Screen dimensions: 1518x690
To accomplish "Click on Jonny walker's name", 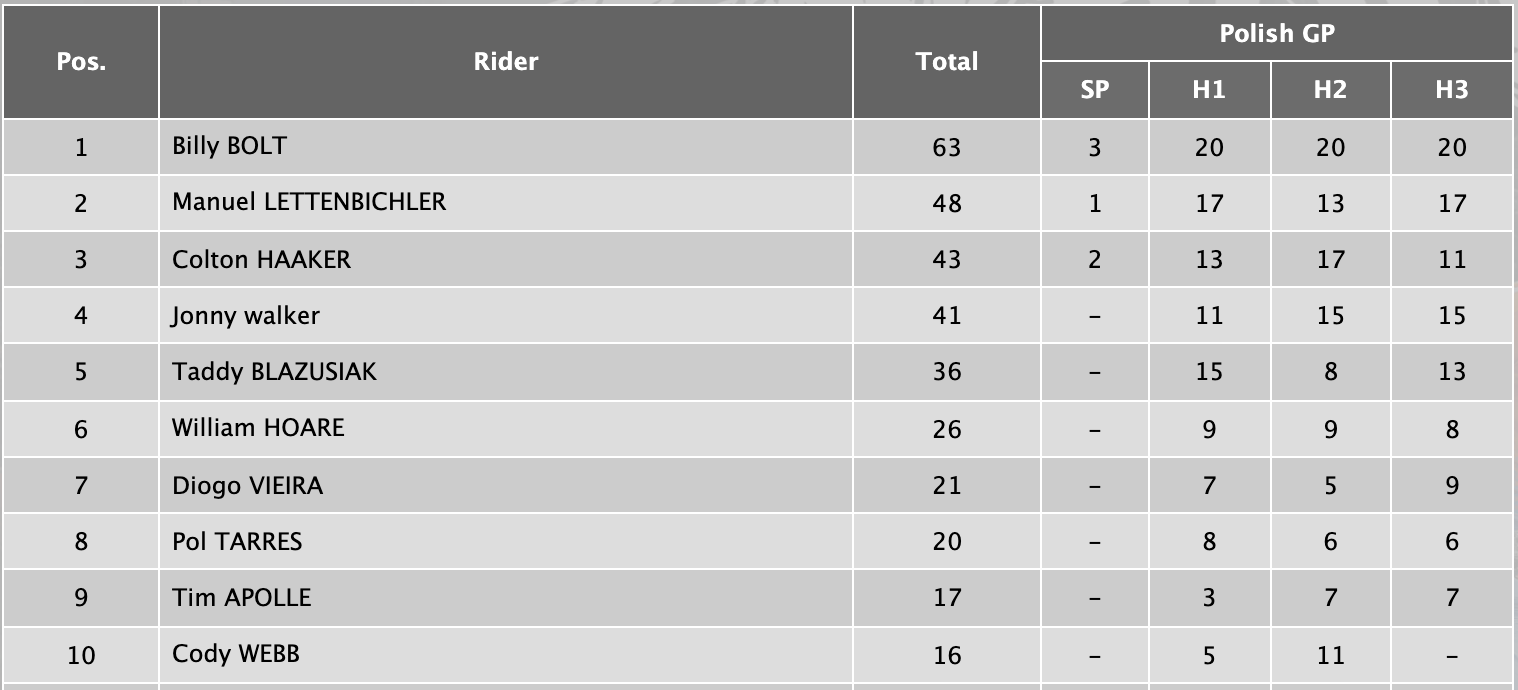I will [245, 315].
